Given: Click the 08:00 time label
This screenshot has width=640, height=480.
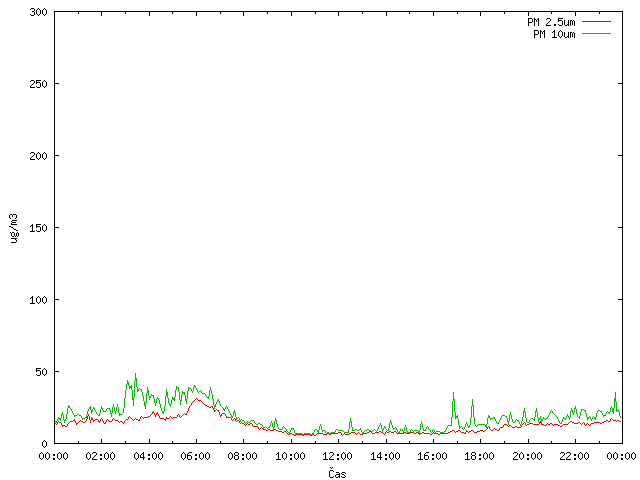Looking at the screenshot, I should coord(243,456).
